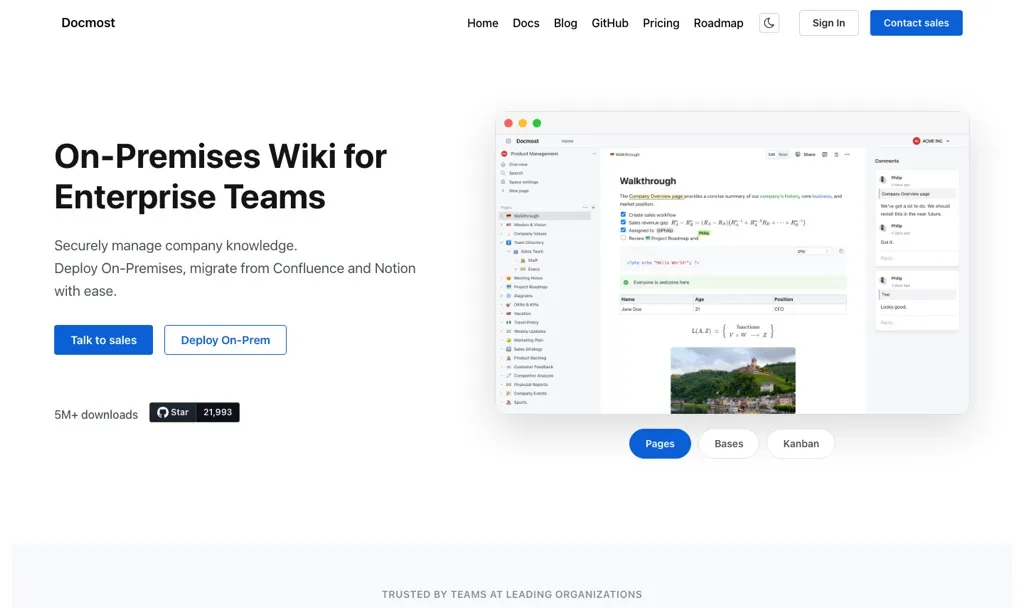Expand the Walkthrough sidebar tree node

pyautogui.click(x=502, y=216)
